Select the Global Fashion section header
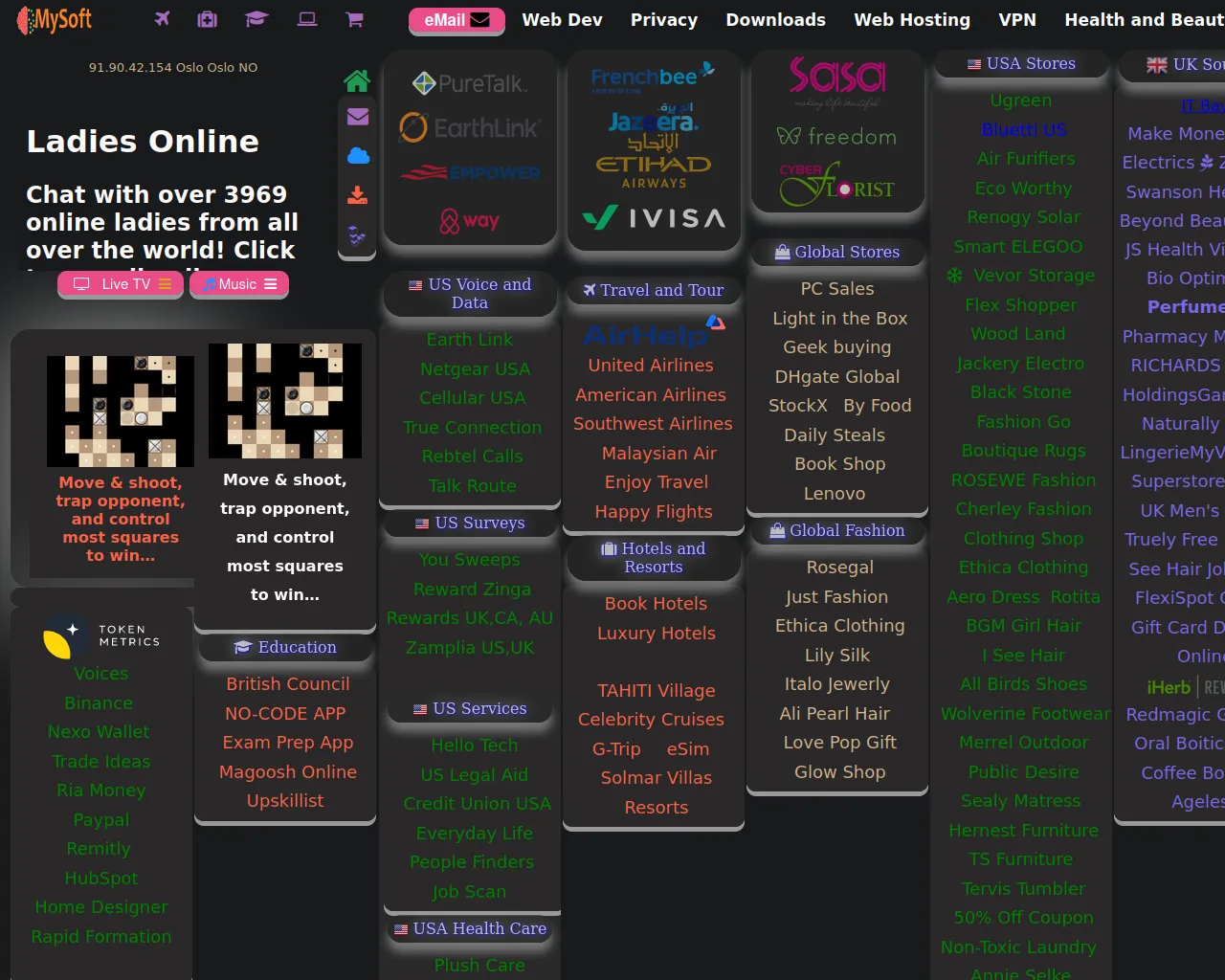 tap(837, 530)
